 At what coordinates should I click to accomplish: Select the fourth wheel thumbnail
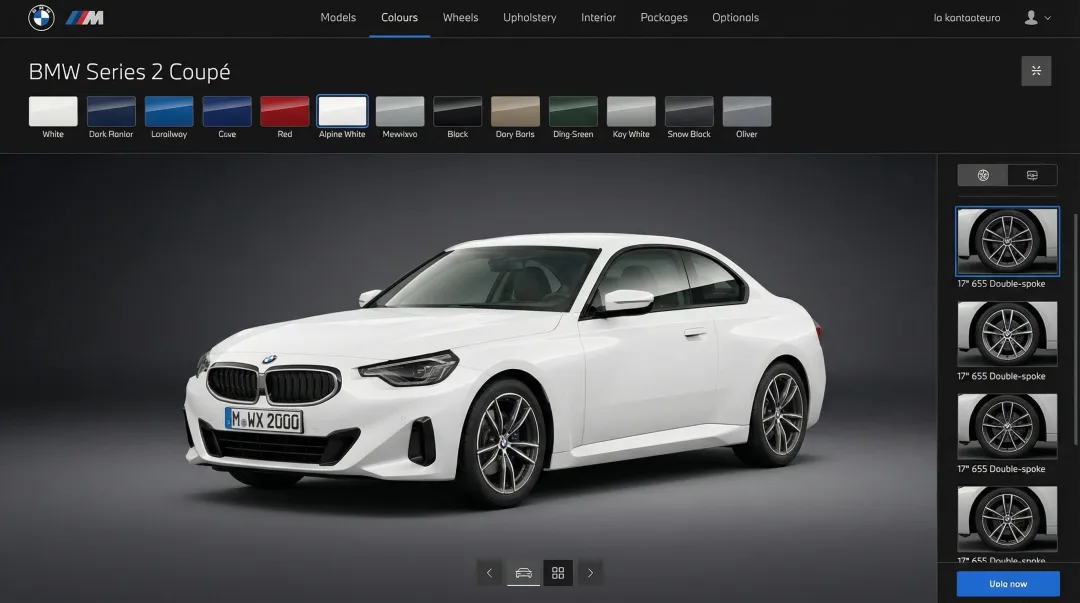1007,518
